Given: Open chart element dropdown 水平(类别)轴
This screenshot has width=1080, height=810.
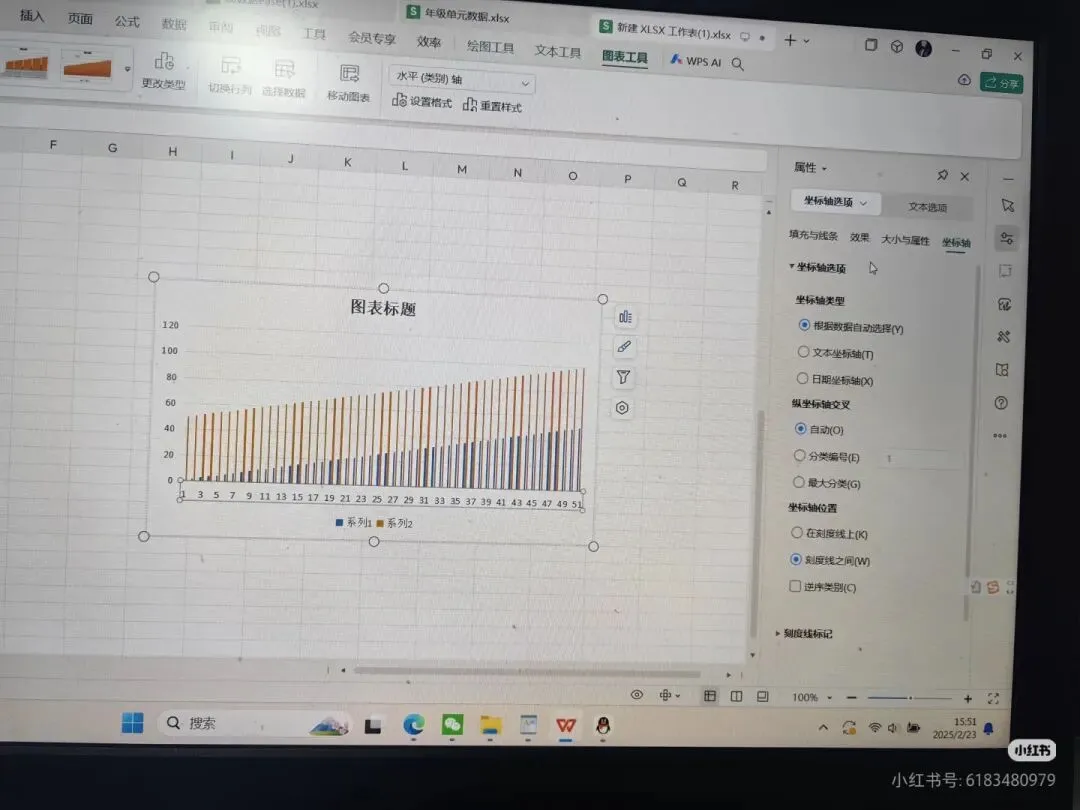Looking at the screenshot, I should click(462, 81).
